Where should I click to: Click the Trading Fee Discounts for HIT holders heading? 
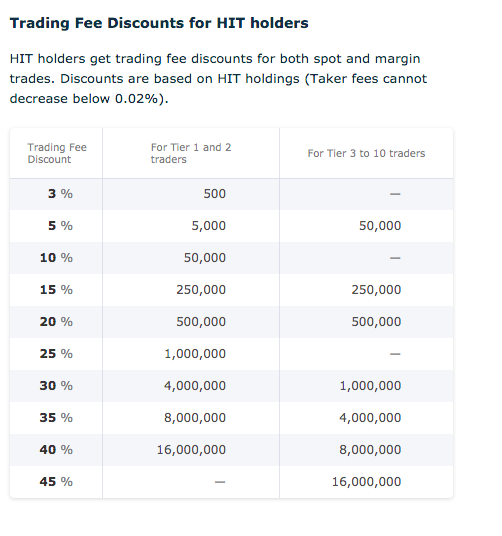pos(159,23)
